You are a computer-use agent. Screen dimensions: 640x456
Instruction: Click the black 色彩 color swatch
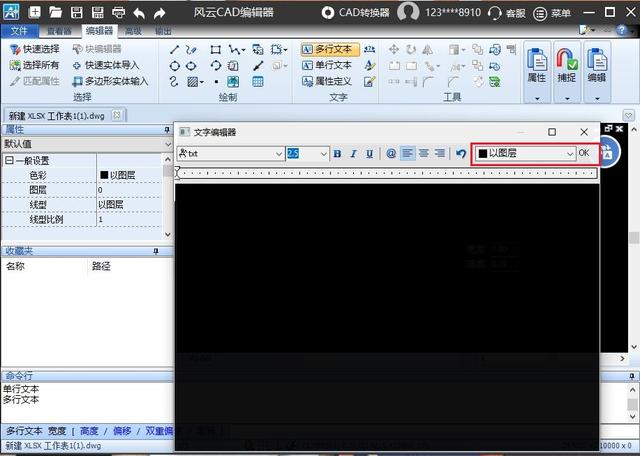tap(104, 175)
